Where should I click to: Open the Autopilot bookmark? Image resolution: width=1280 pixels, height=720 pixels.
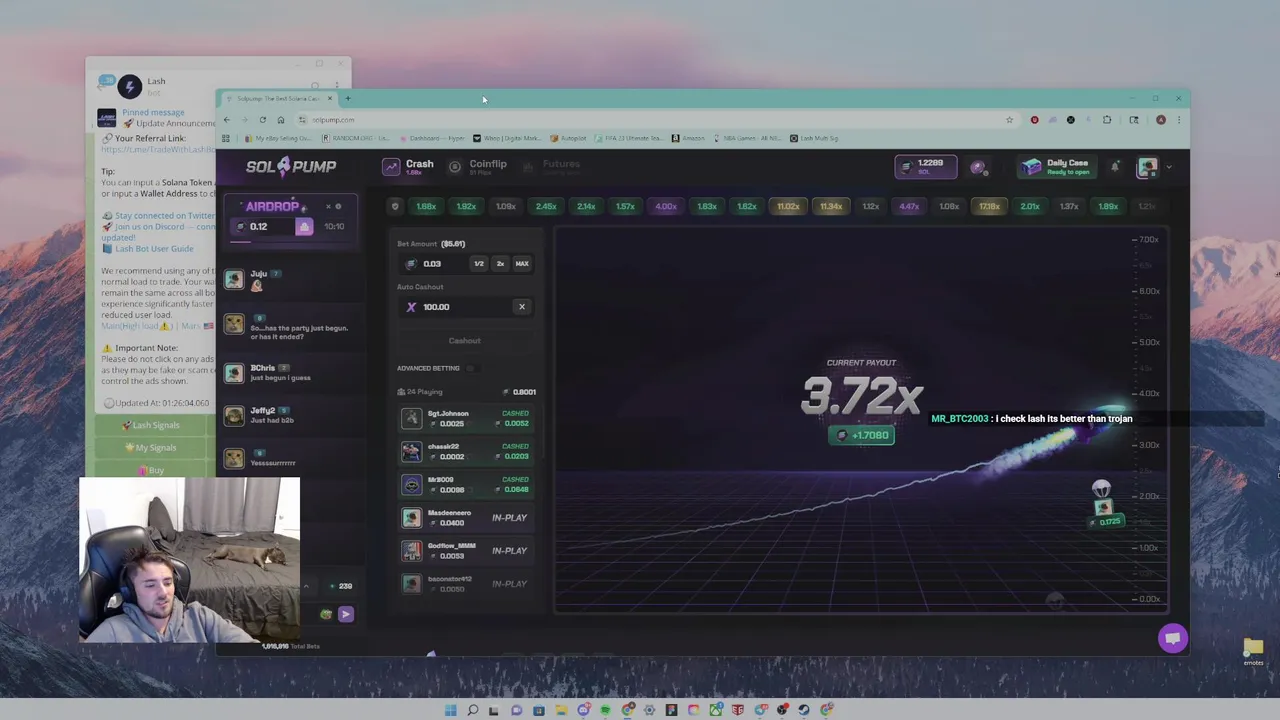coord(568,138)
